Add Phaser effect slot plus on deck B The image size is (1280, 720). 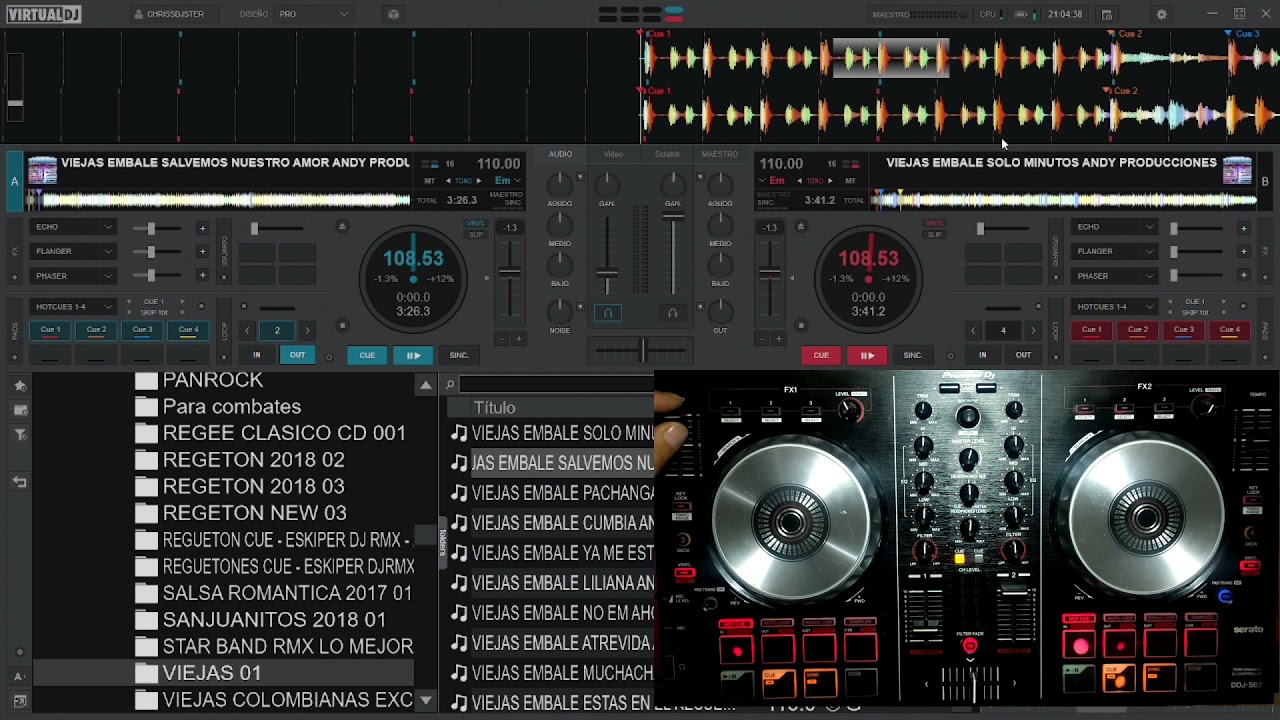click(1243, 275)
